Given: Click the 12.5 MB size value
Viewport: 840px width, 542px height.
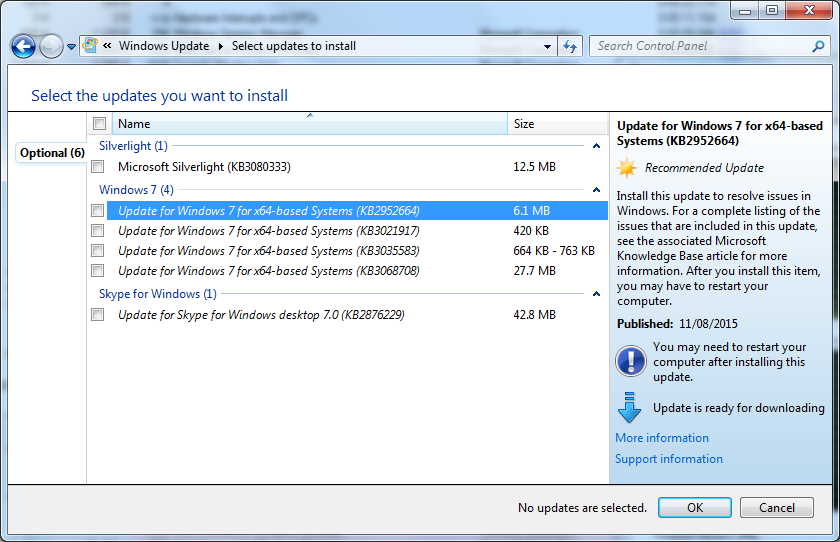Looking at the screenshot, I should [534, 167].
